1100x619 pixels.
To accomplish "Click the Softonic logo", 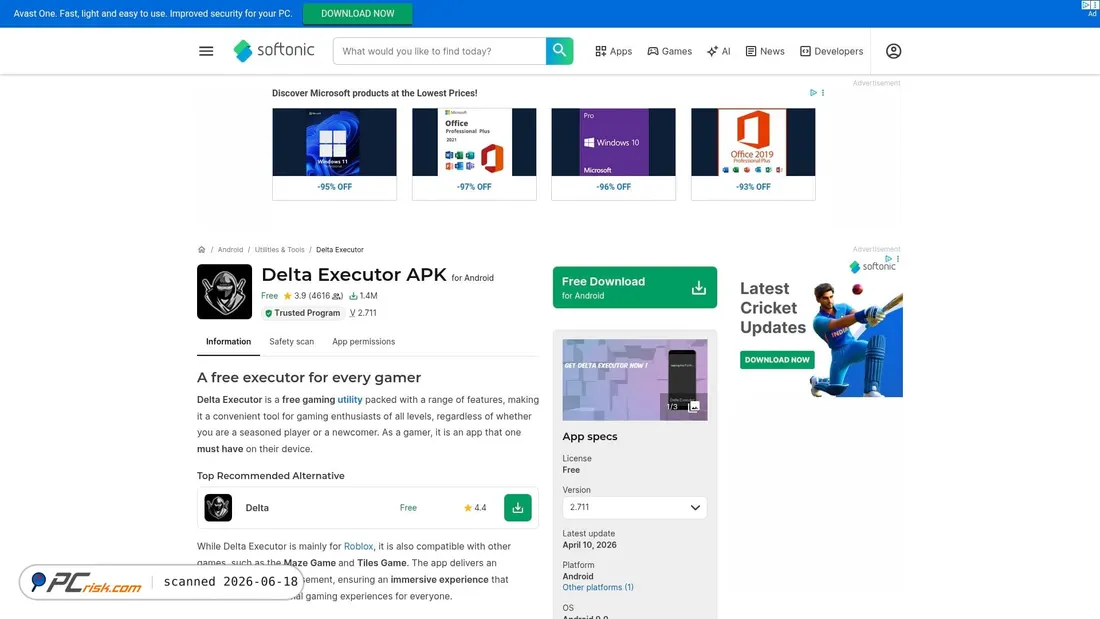I will click(x=274, y=51).
